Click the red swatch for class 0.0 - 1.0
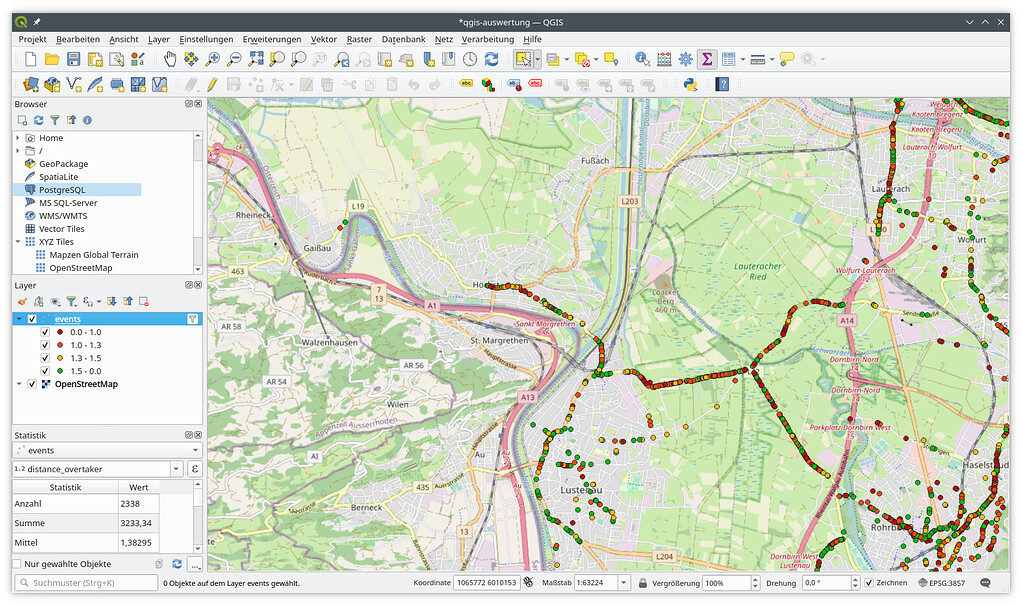The image size is (1023, 606). click(60, 331)
